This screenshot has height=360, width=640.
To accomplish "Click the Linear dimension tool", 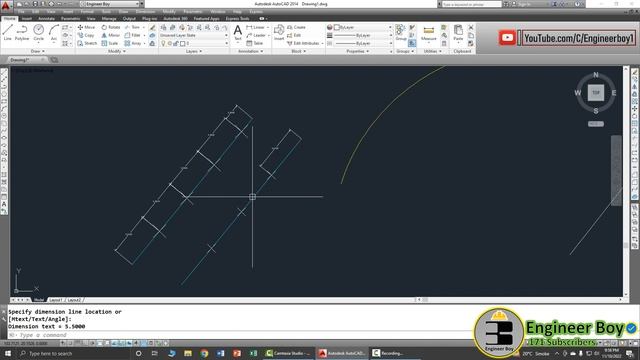I will point(256,27).
